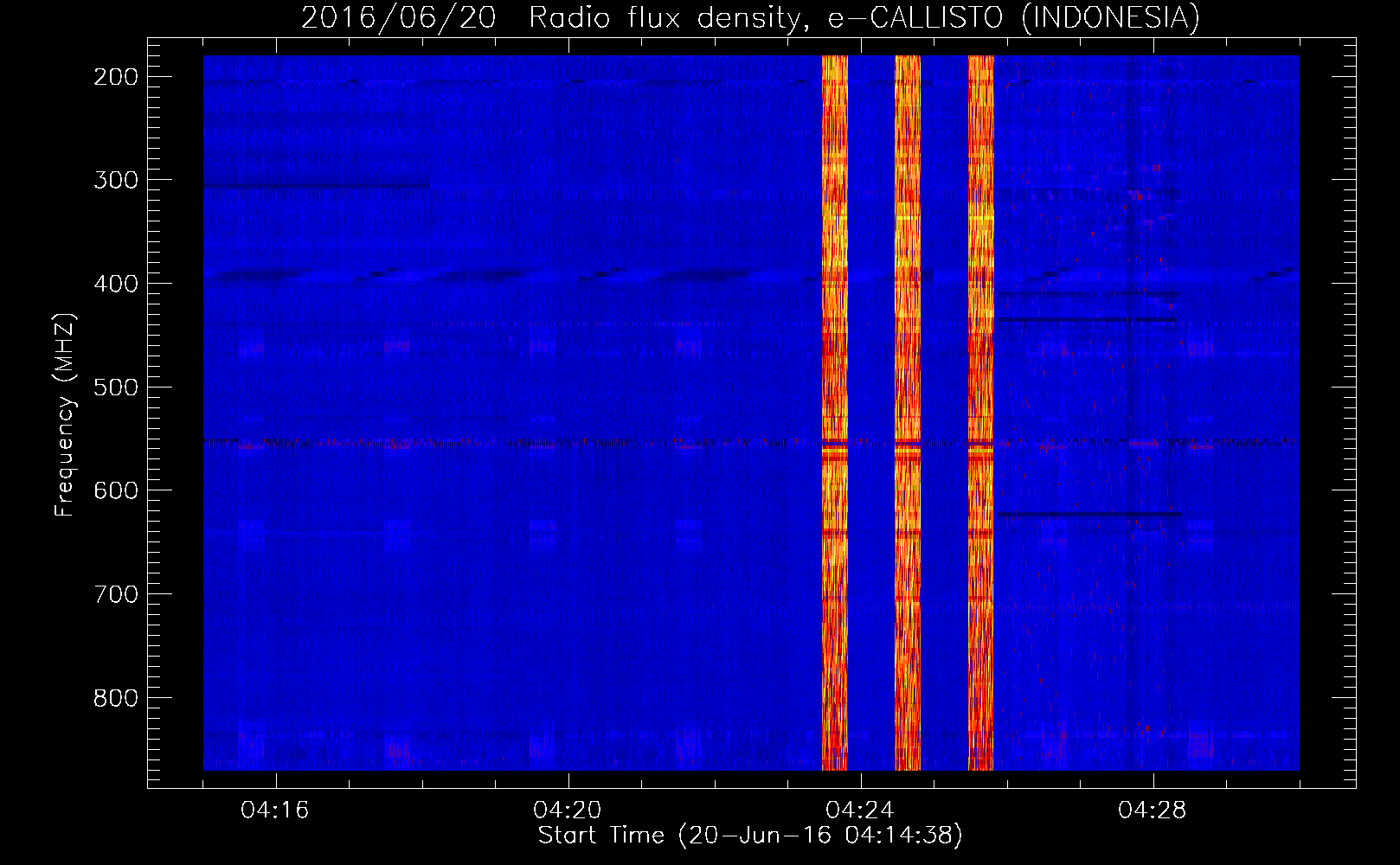The height and width of the screenshot is (865, 1400).
Task: Click the Start Time axis label
Action: click(x=750, y=836)
